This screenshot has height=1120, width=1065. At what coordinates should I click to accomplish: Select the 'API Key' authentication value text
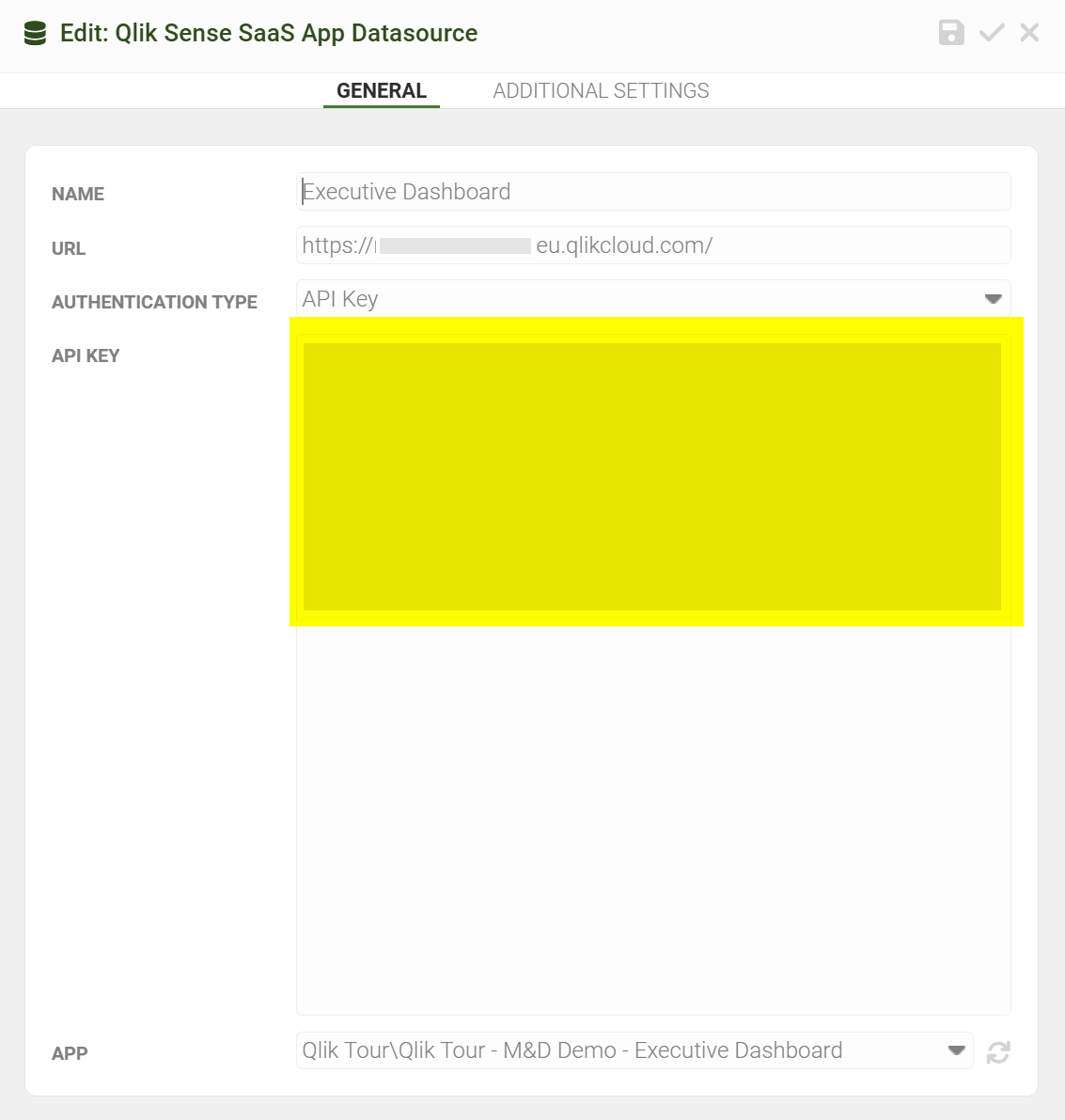coord(340,299)
